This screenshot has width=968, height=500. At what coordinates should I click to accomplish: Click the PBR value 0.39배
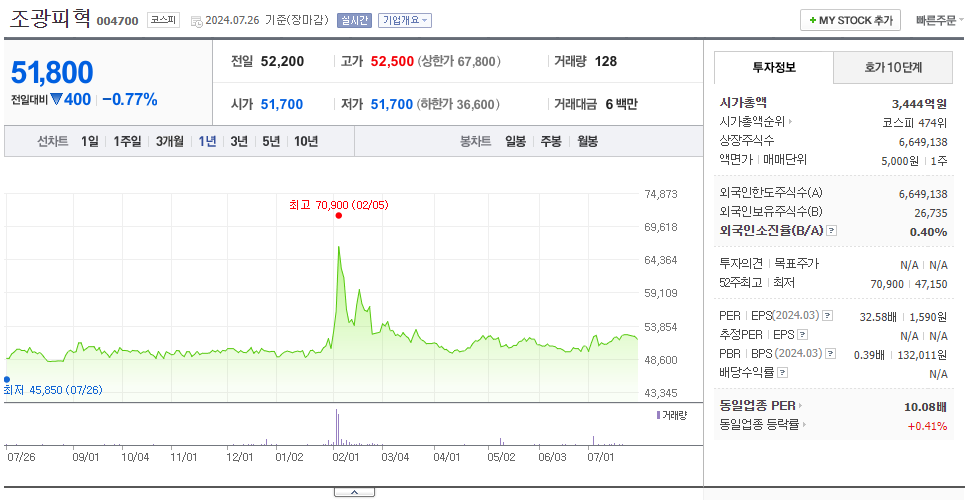(870, 355)
